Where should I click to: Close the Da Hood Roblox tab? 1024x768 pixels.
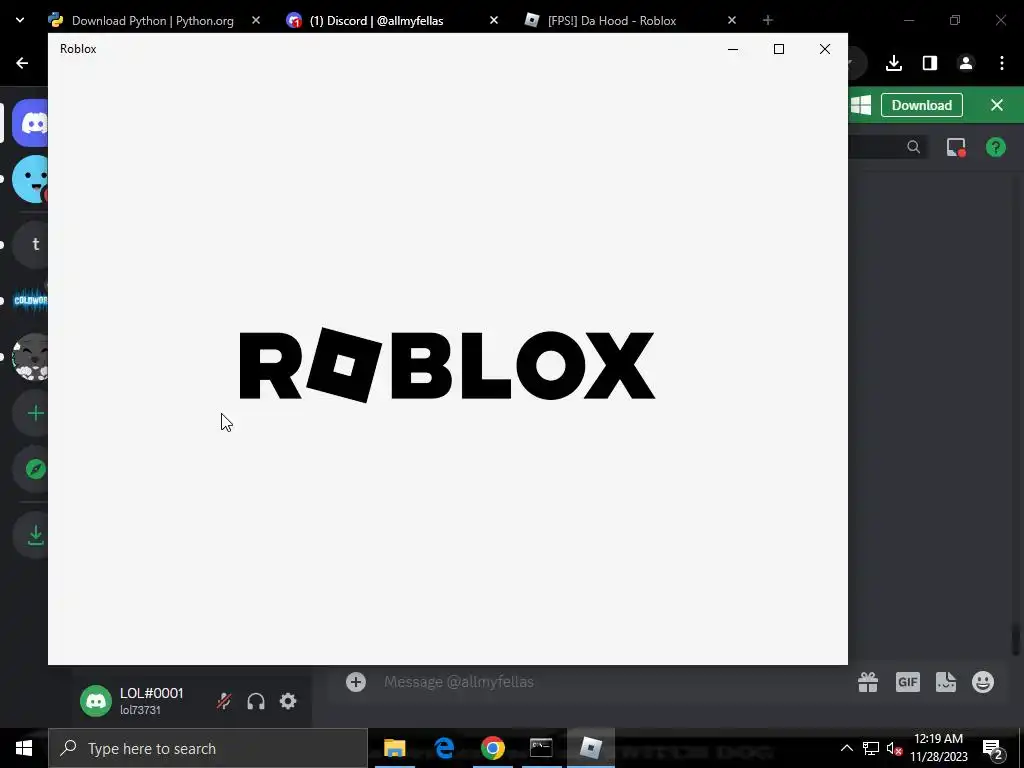[x=732, y=20]
